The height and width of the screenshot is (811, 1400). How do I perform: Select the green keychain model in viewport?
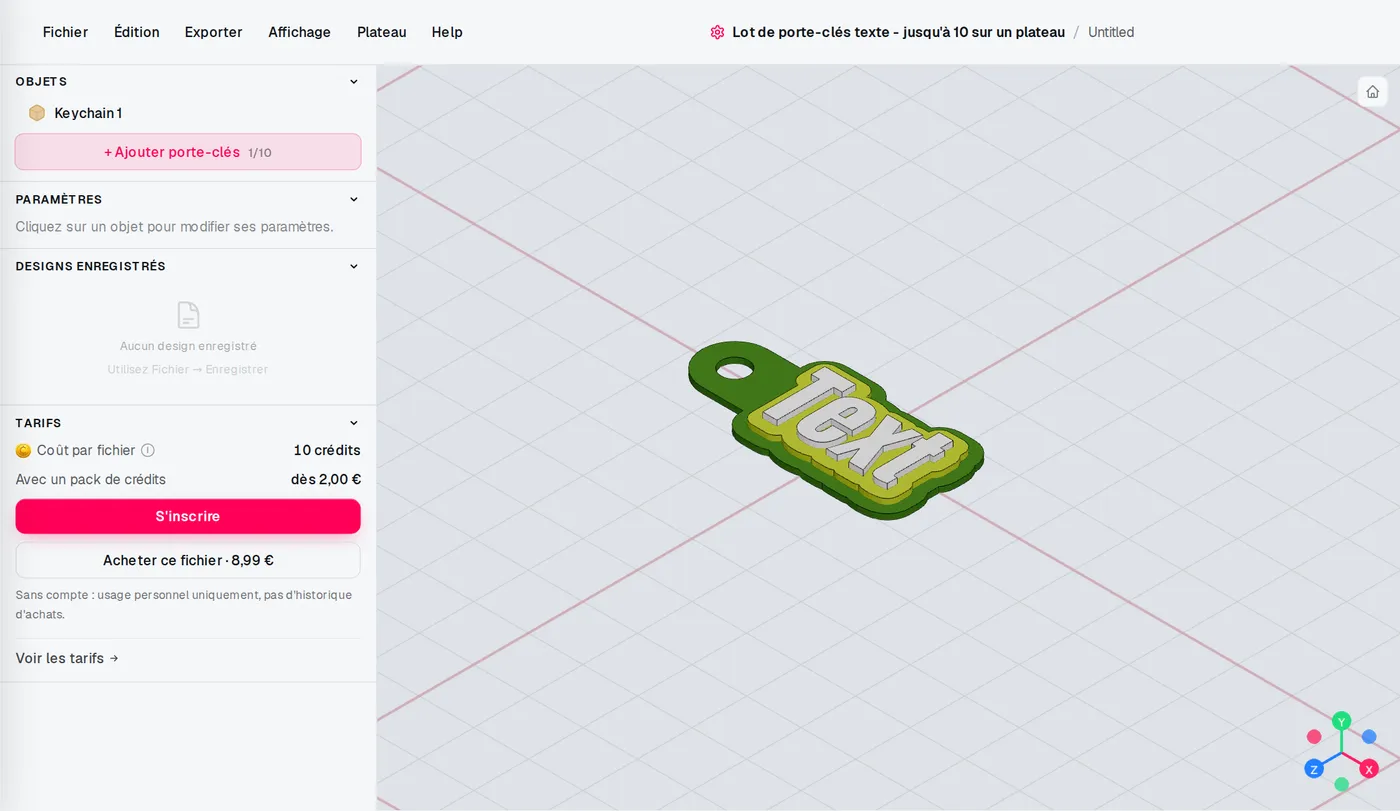pos(836,430)
